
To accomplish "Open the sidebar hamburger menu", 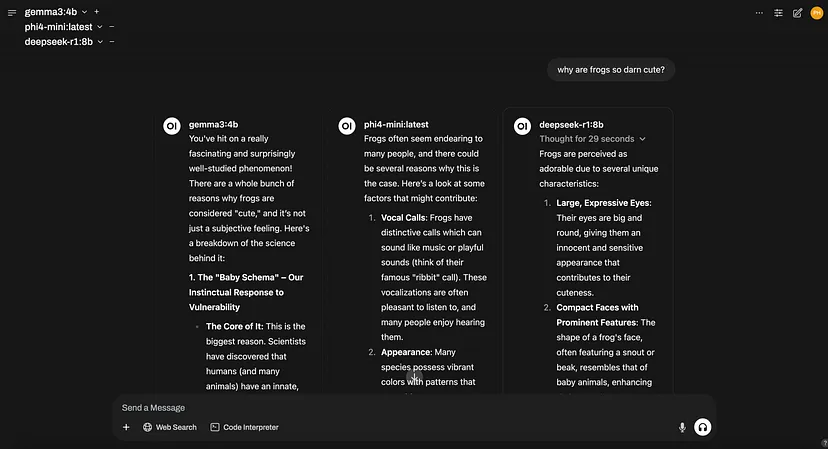I will [12, 13].
